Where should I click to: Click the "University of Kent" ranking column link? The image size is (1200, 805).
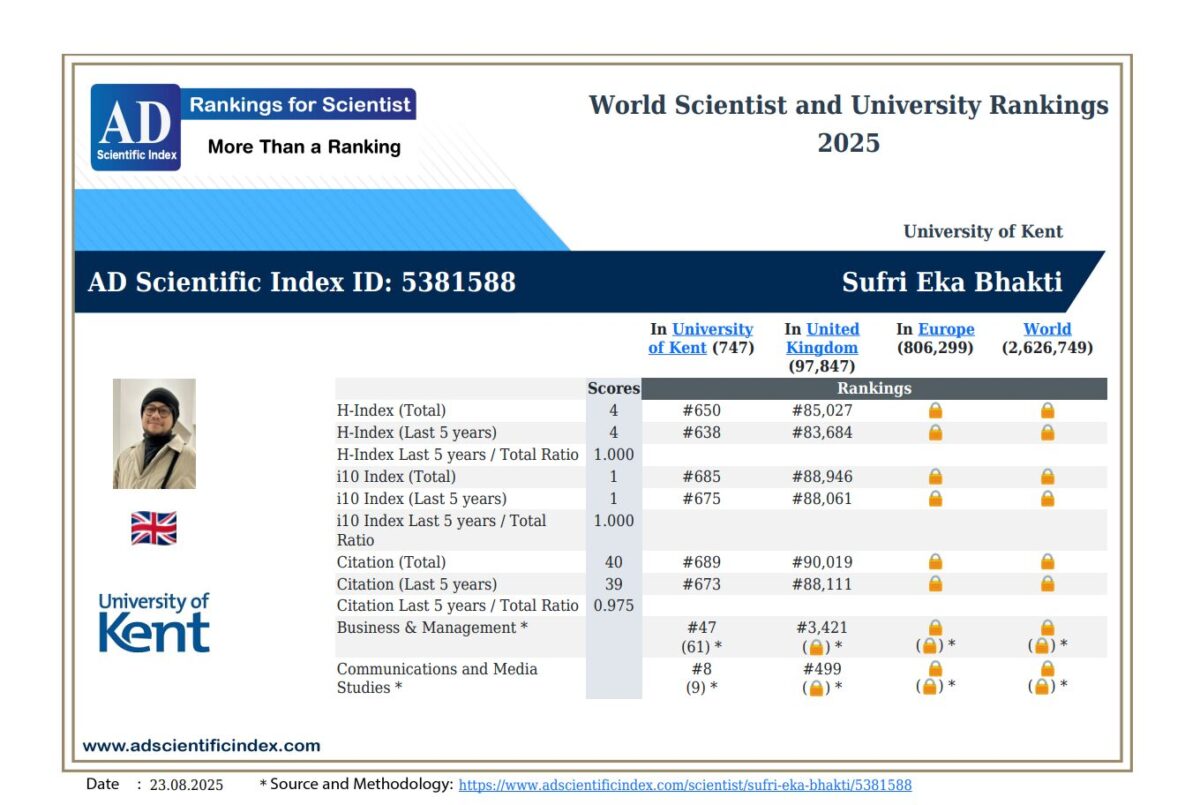pyautogui.click(x=701, y=338)
